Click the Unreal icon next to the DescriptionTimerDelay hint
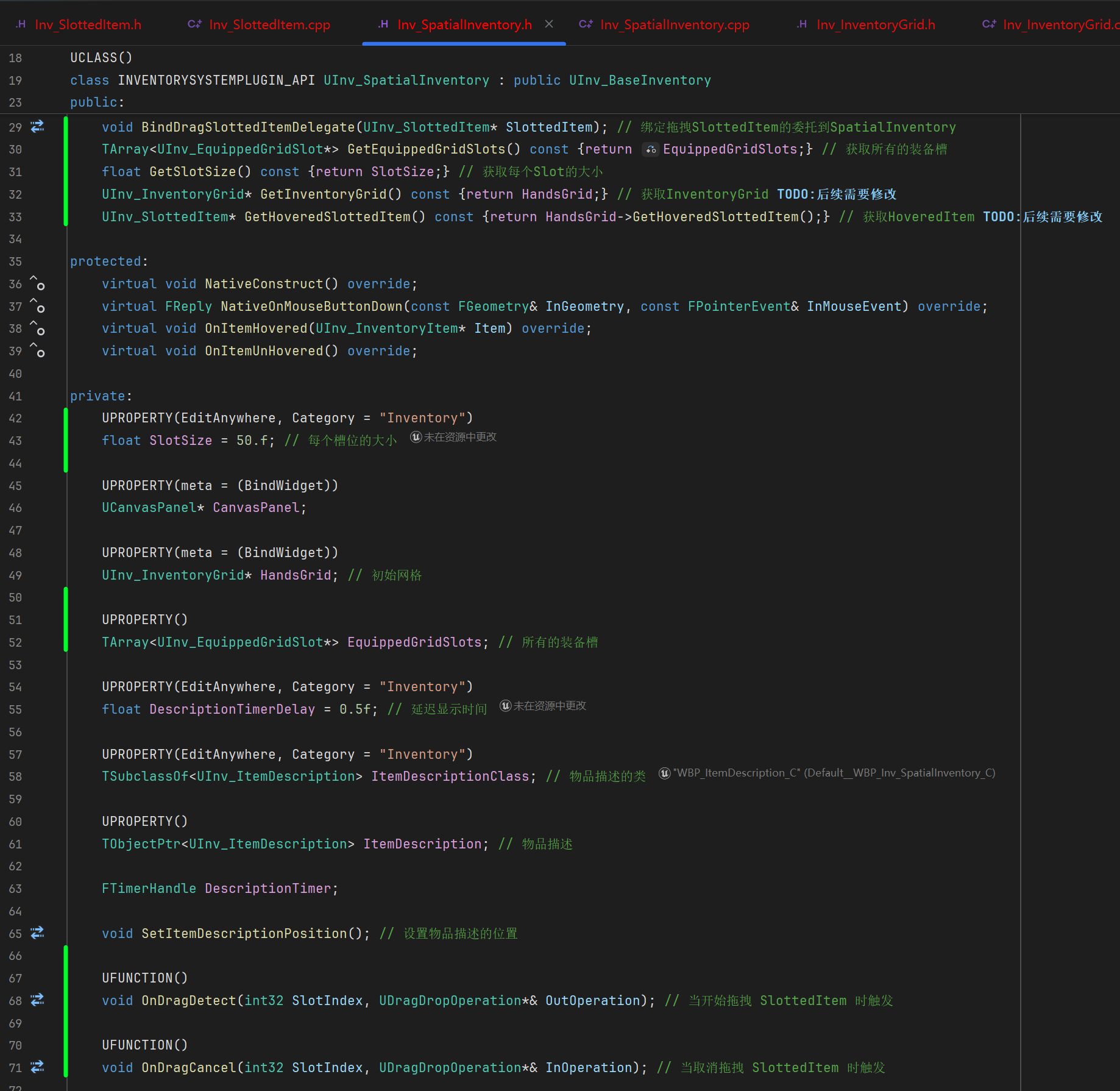Screen dimensions: 1120x1091 pyautogui.click(x=505, y=706)
